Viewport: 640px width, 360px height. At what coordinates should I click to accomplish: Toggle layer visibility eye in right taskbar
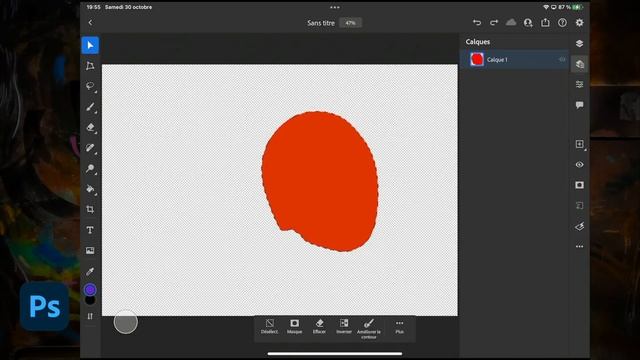580,164
